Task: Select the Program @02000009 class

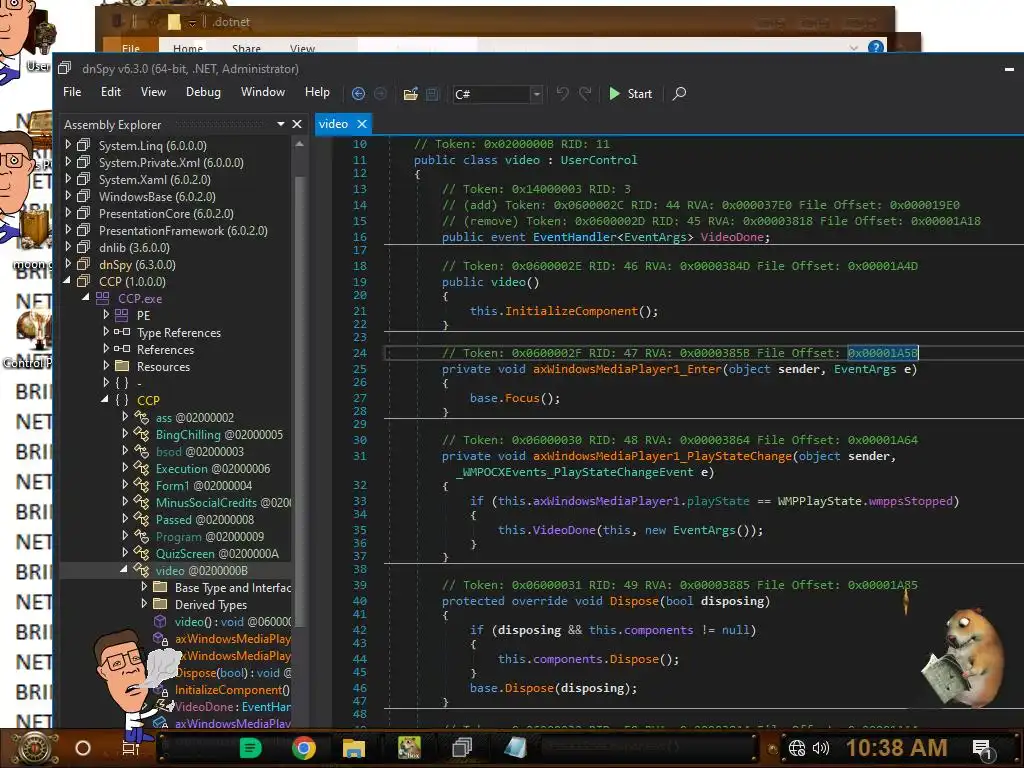Action: [210, 536]
